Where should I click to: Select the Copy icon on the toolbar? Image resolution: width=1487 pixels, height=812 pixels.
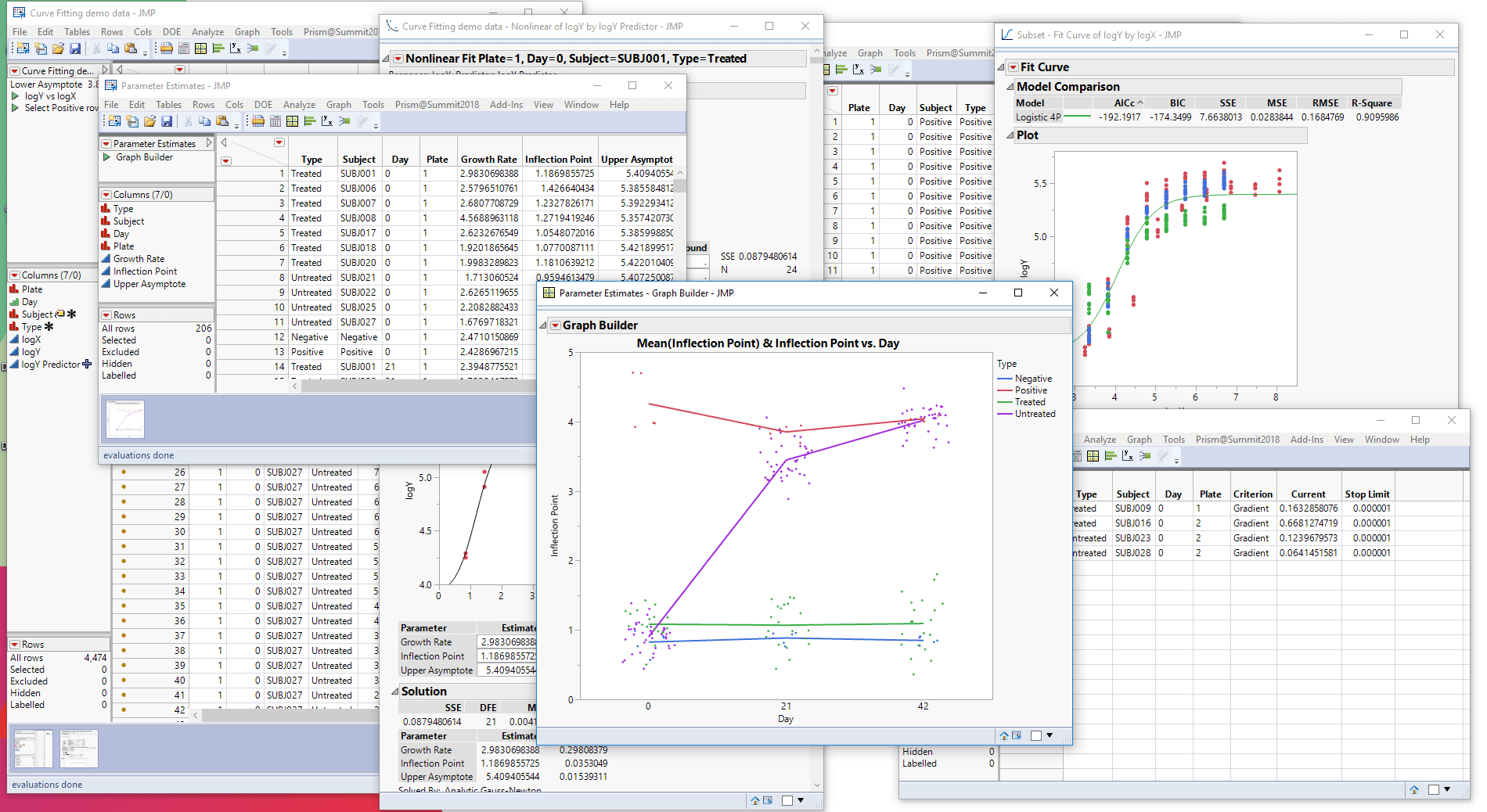click(x=205, y=121)
